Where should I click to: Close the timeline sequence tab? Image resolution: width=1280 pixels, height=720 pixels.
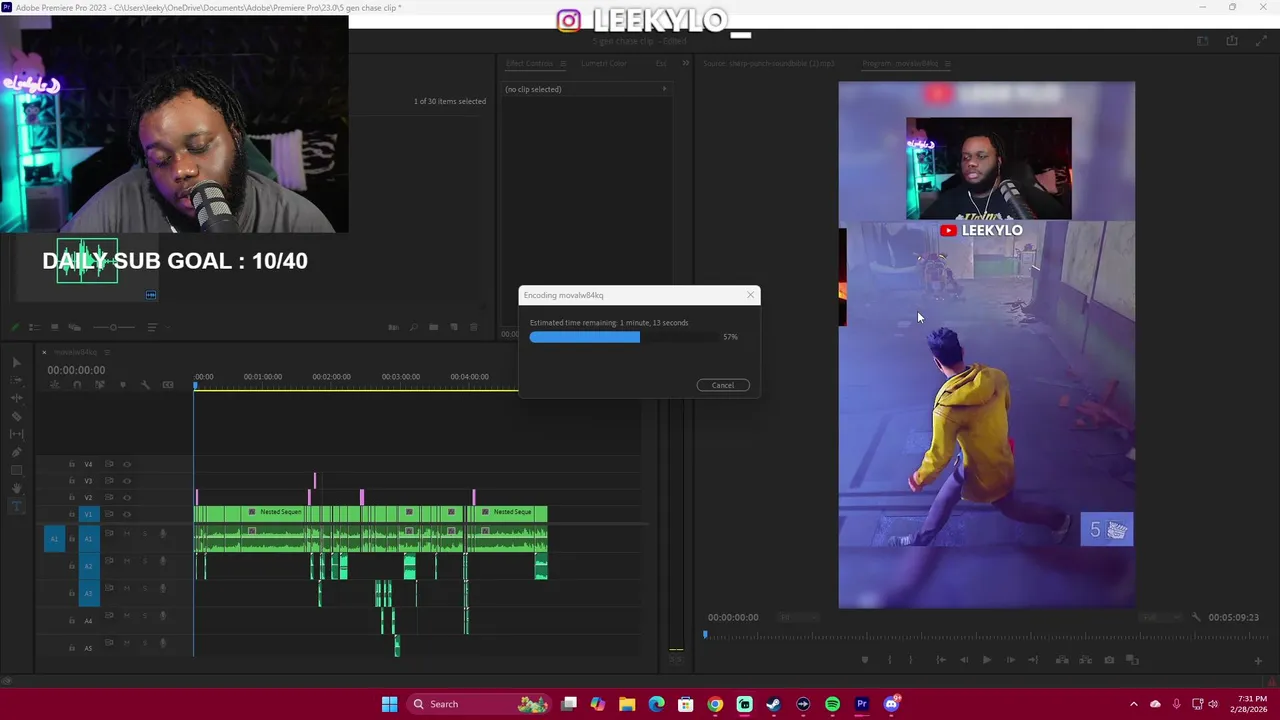[44, 352]
